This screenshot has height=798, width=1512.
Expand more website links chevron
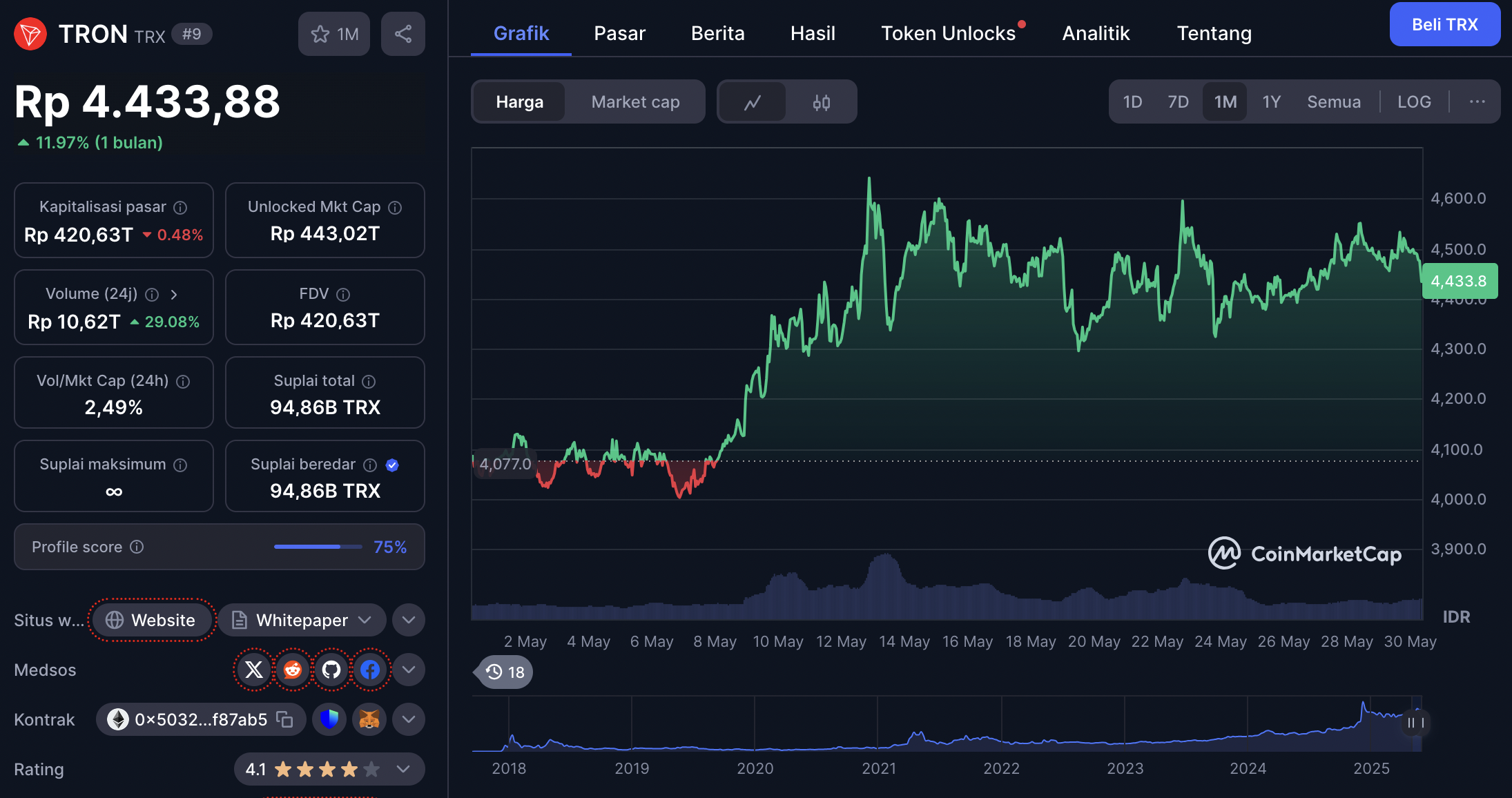[x=409, y=620]
